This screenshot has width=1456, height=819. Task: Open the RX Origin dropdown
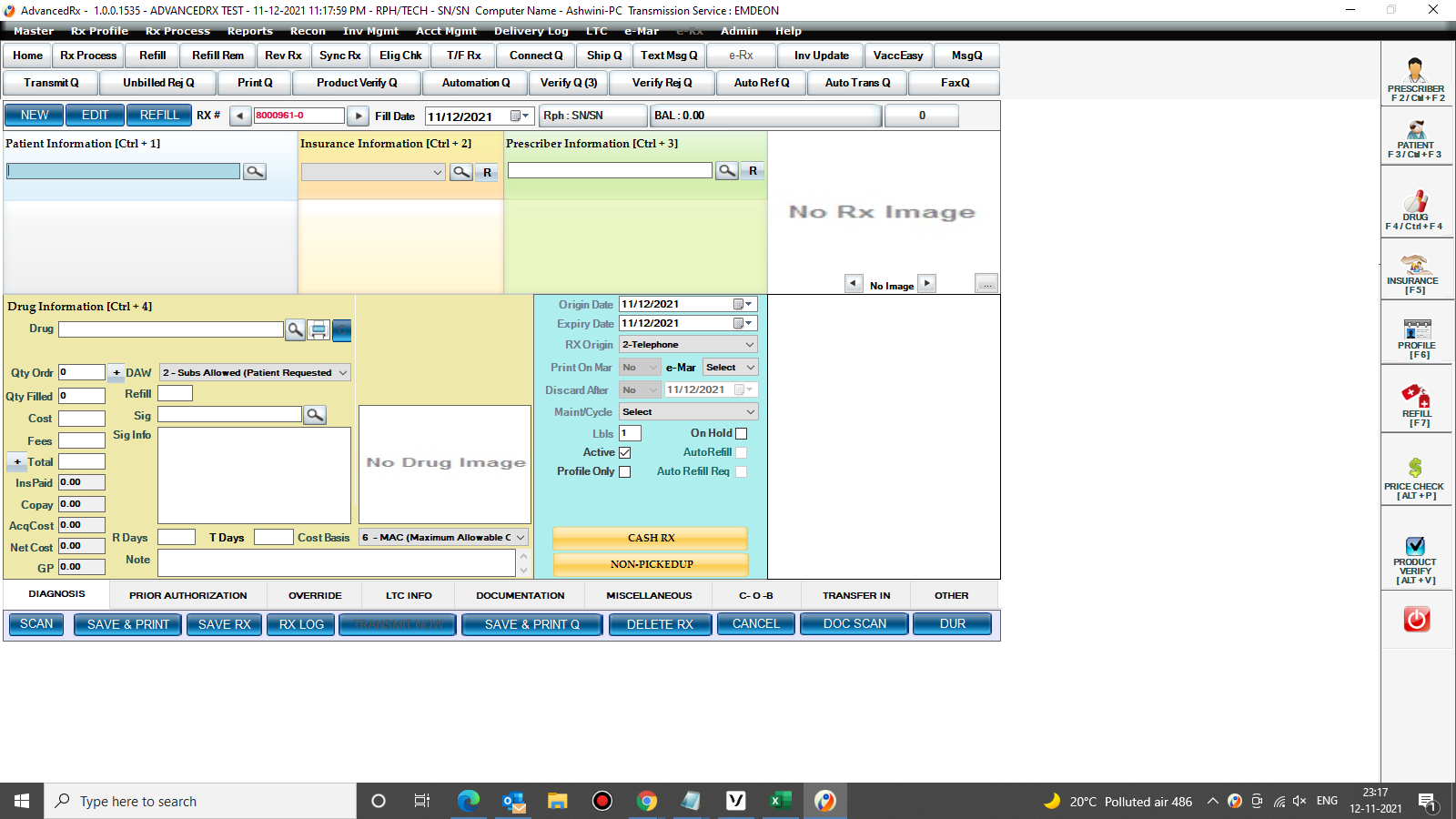[x=687, y=344]
